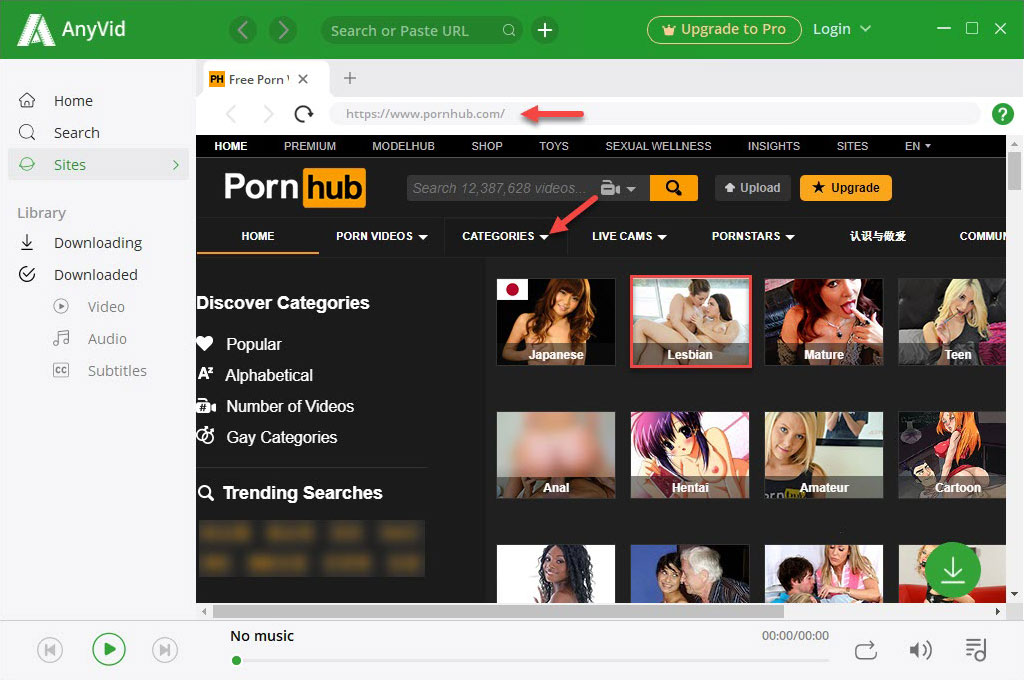Image resolution: width=1024 pixels, height=680 pixels.
Task: Show downloaded Audio files
Action: (107, 339)
